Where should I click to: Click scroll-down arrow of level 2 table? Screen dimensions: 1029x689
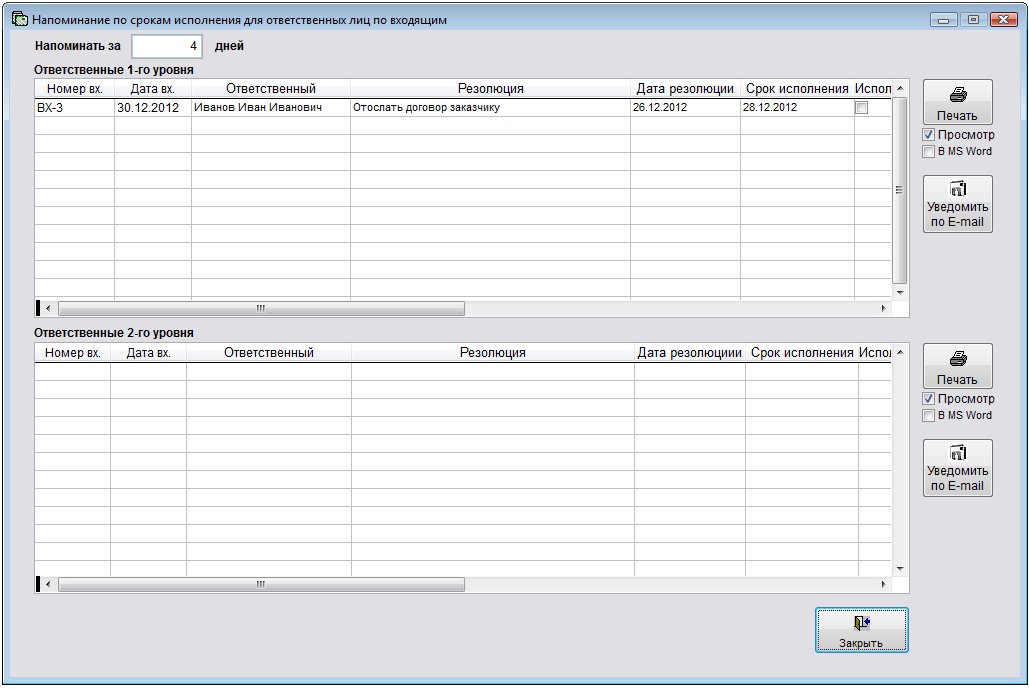[x=900, y=569]
